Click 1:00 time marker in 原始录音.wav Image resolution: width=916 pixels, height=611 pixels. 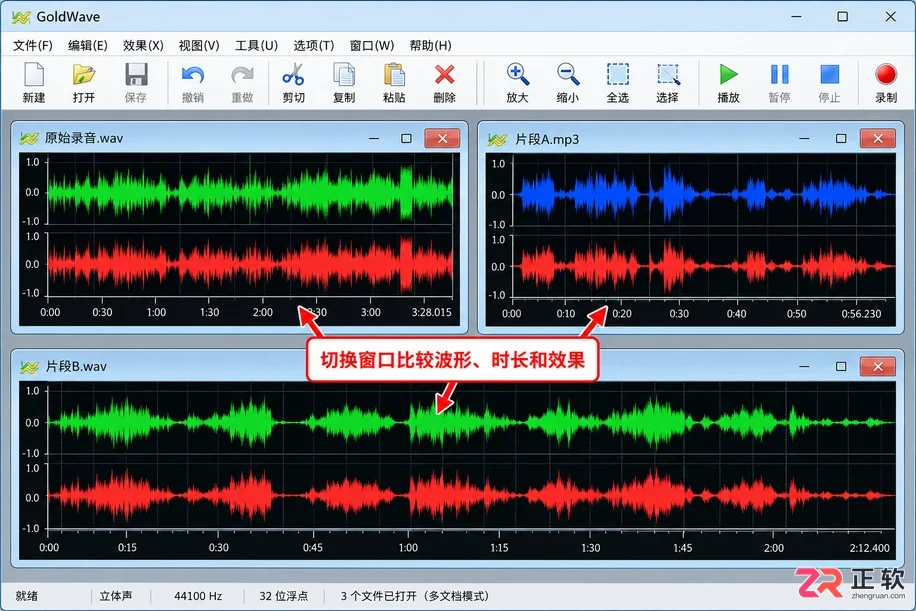pos(156,313)
